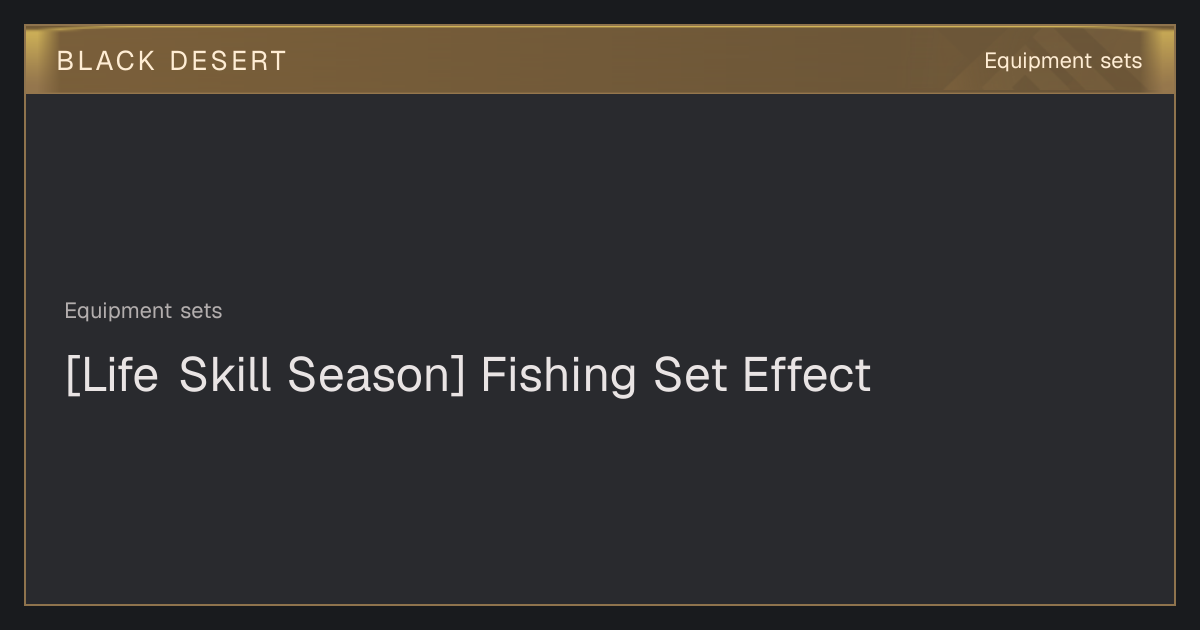Click the word BLACK in the header logo
The width and height of the screenshot is (1200, 630).
106,61
